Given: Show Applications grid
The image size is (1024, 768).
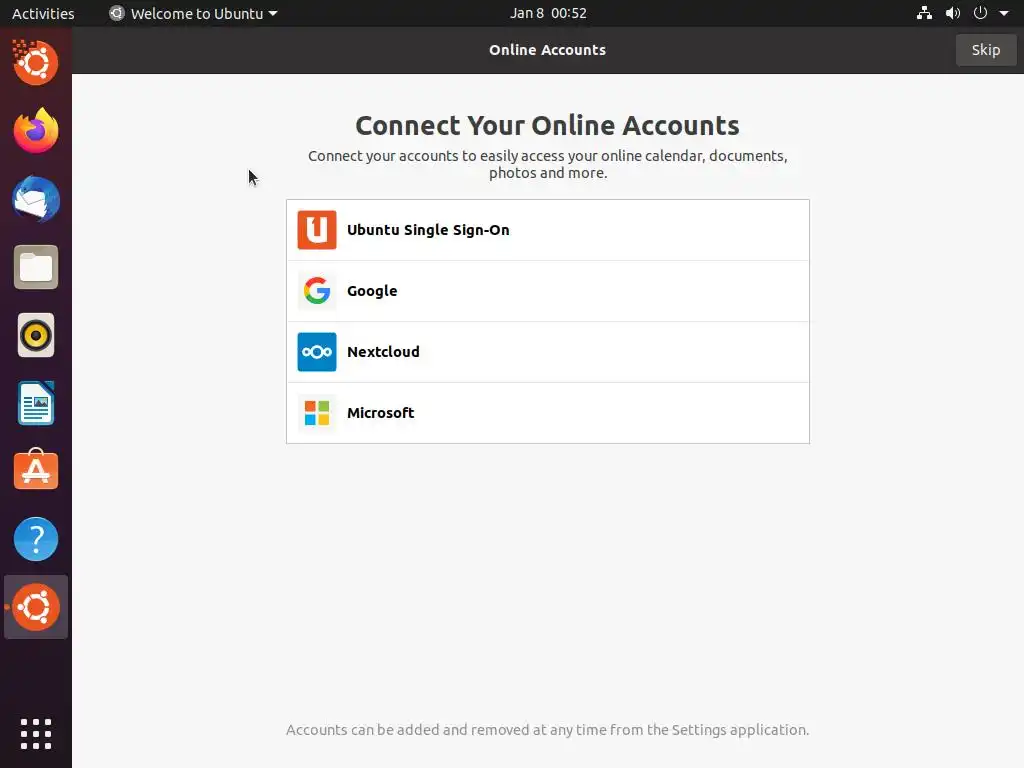Looking at the screenshot, I should (36, 734).
